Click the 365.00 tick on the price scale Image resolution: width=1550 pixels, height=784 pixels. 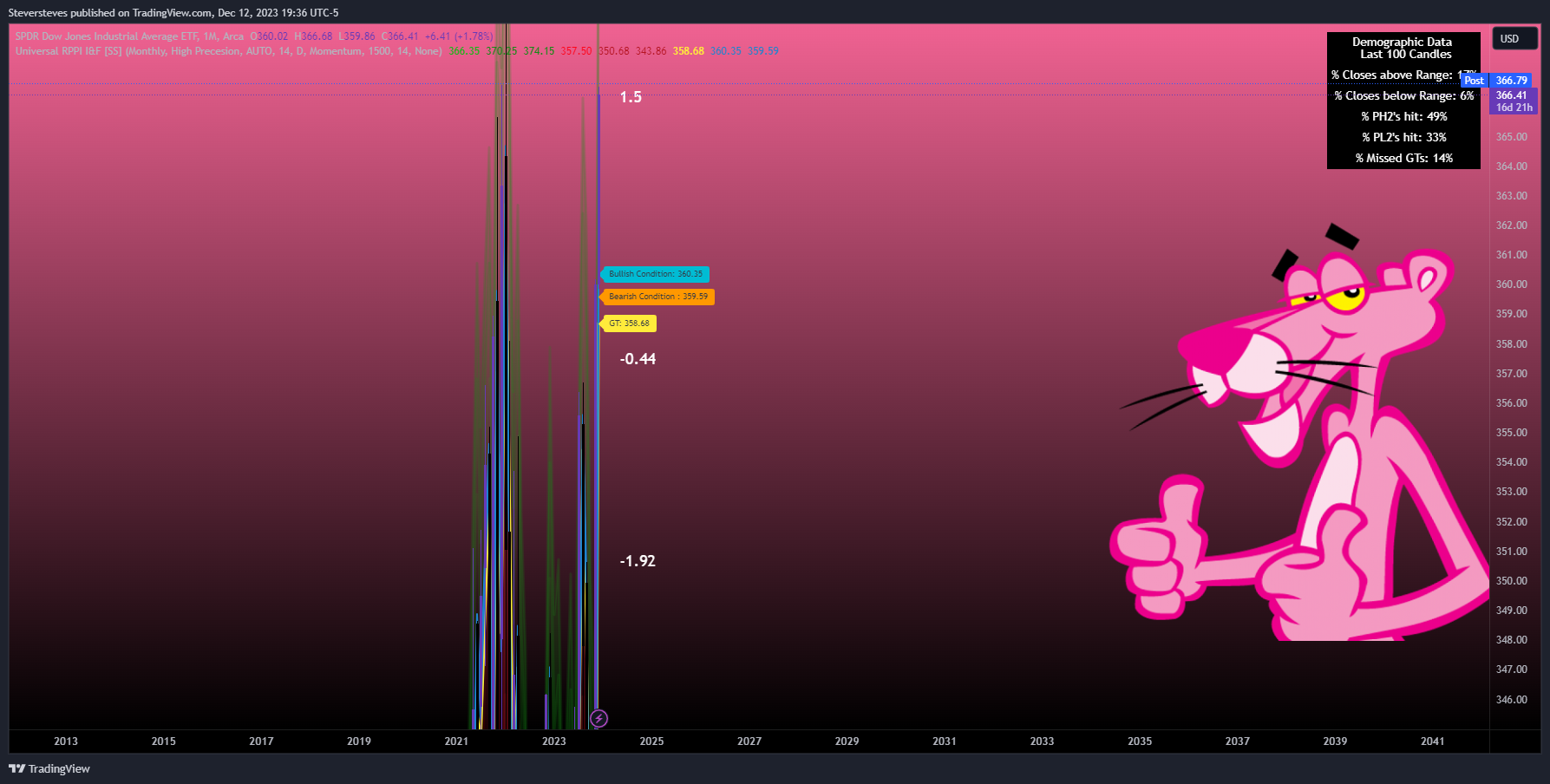(1512, 137)
